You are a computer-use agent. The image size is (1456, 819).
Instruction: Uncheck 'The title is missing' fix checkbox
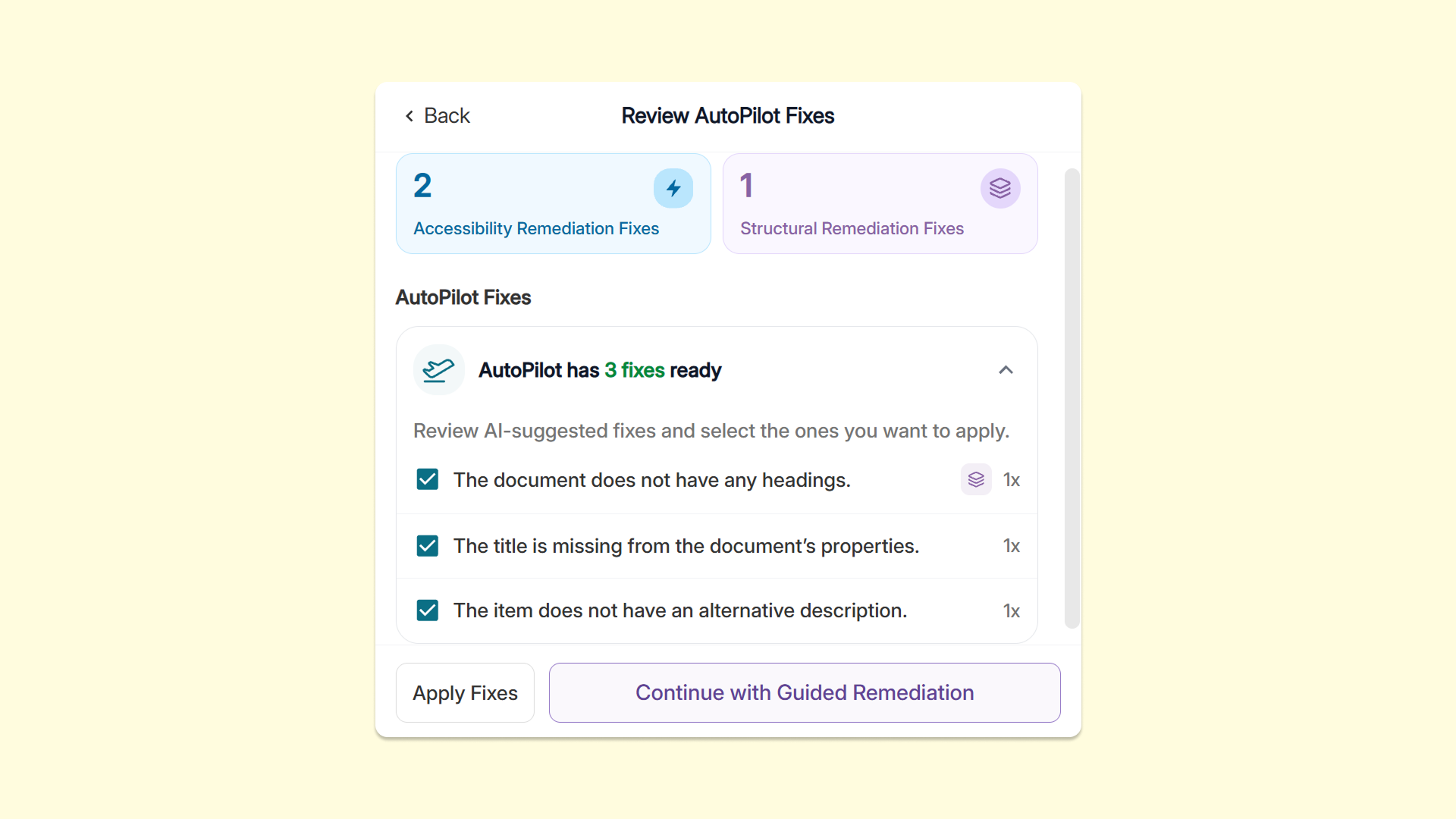(x=428, y=546)
